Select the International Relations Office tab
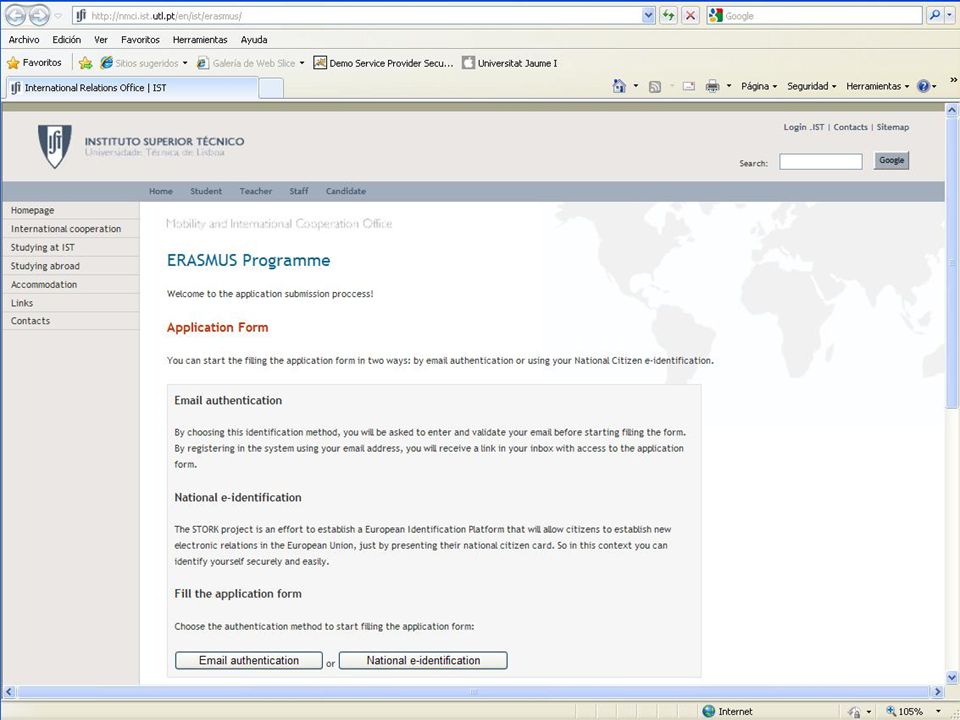Viewport: 960px width, 720px height. (x=130, y=88)
